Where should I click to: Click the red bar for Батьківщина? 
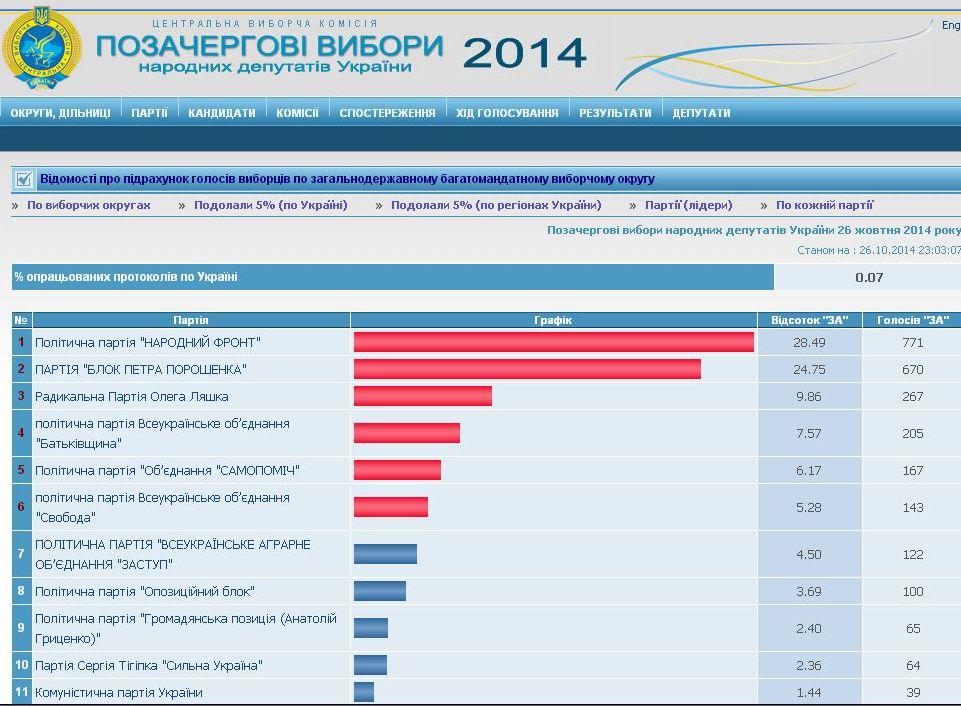(x=407, y=433)
